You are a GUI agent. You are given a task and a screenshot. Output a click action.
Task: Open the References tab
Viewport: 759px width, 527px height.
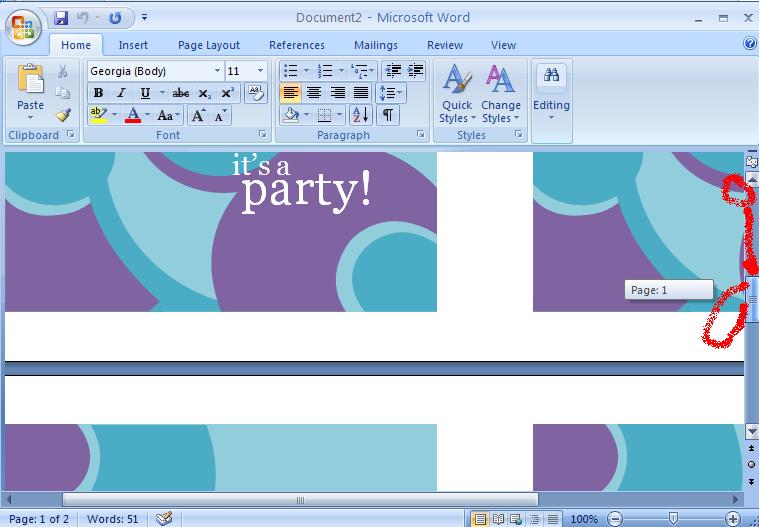pyautogui.click(x=297, y=45)
